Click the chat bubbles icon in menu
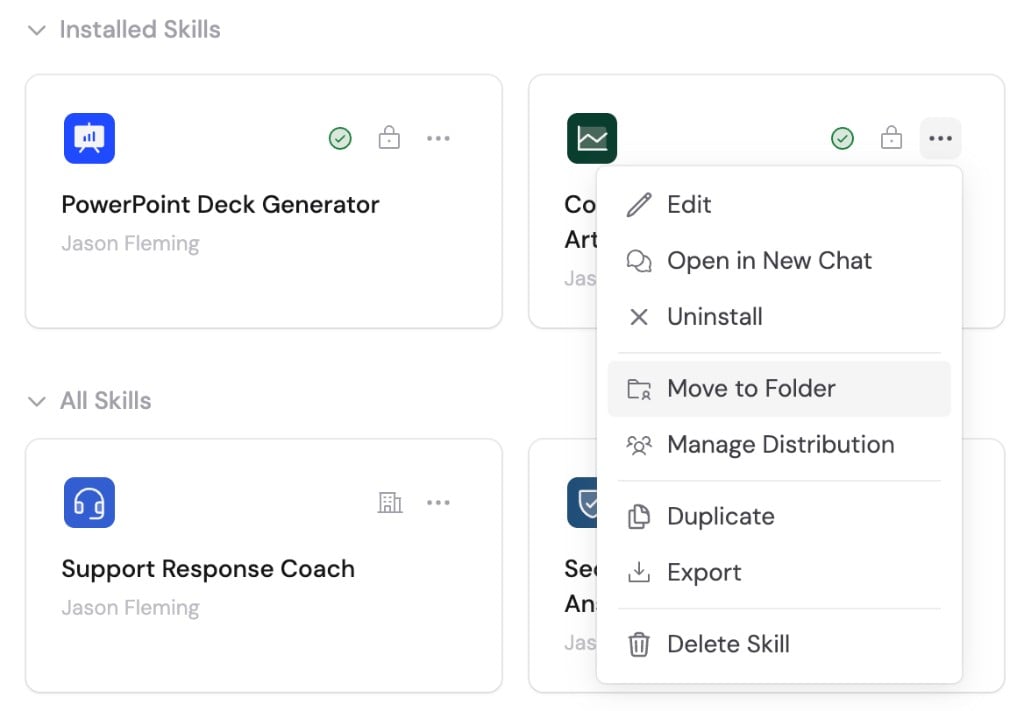 coord(639,261)
